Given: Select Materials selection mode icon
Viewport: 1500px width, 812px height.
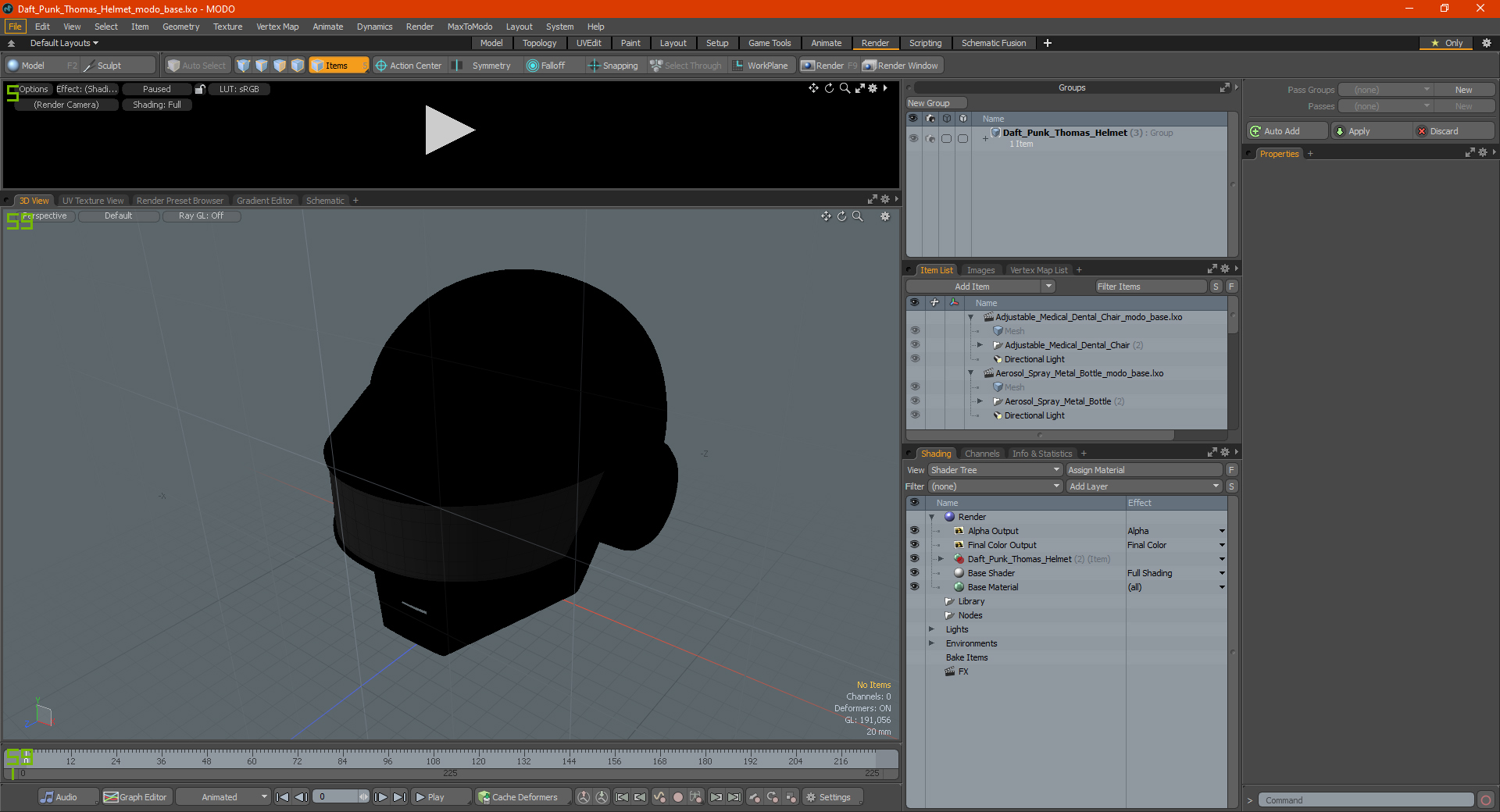Looking at the screenshot, I should 298,66.
